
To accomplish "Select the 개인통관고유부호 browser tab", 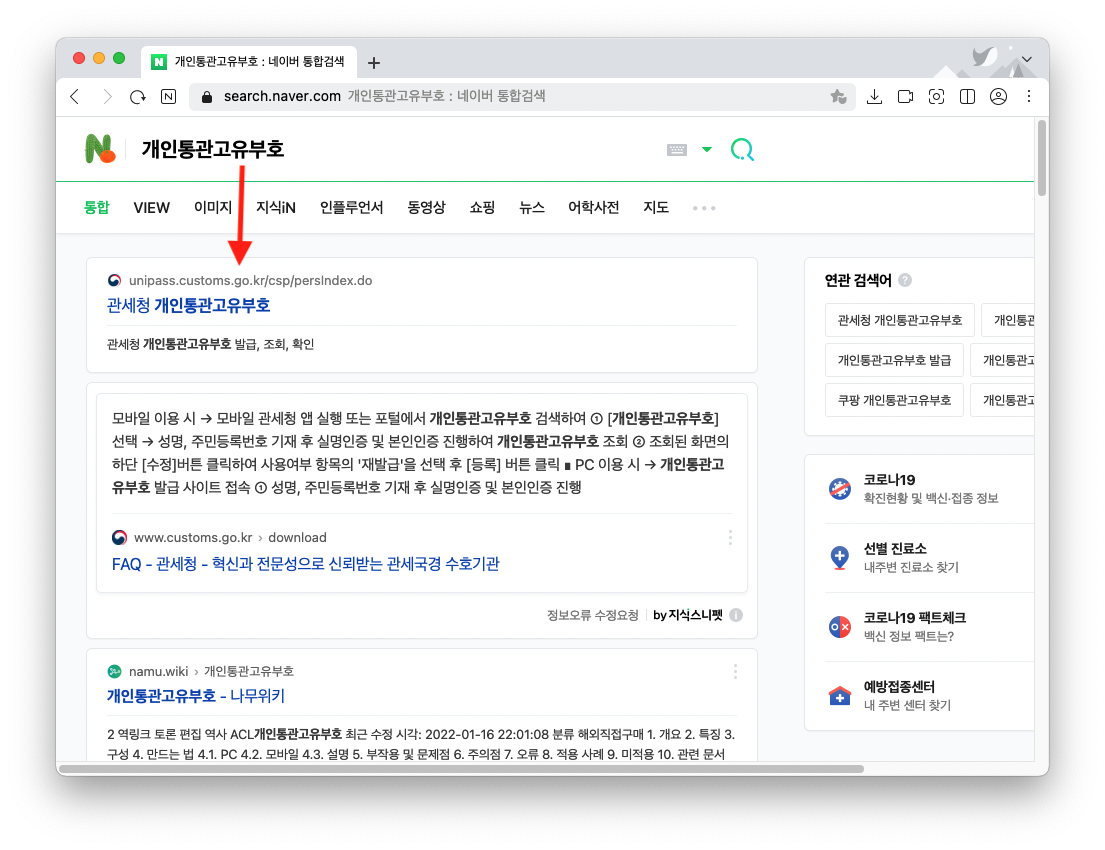I will coord(249,62).
